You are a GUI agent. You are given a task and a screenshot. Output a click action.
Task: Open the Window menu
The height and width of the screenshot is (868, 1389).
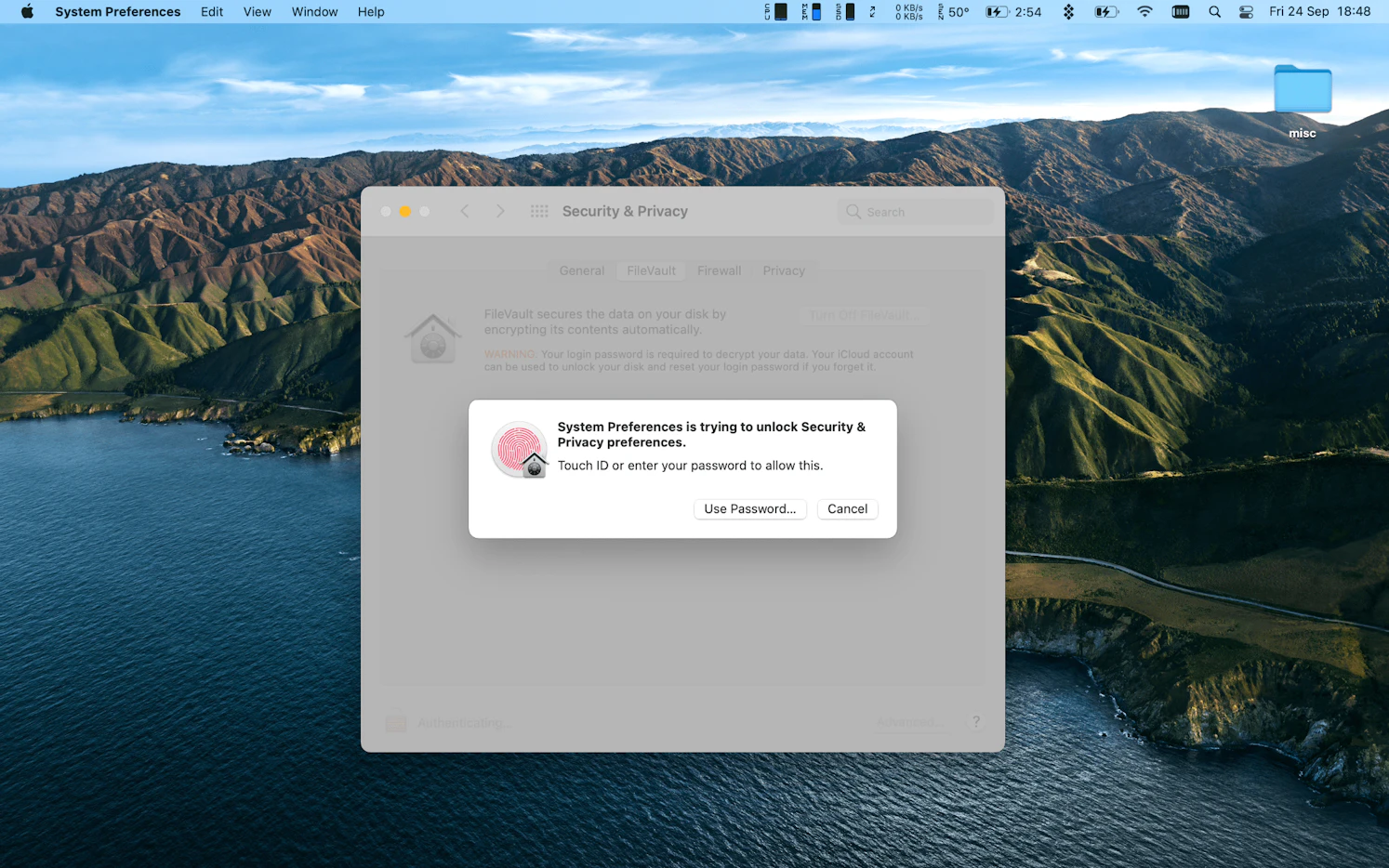tap(314, 12)
